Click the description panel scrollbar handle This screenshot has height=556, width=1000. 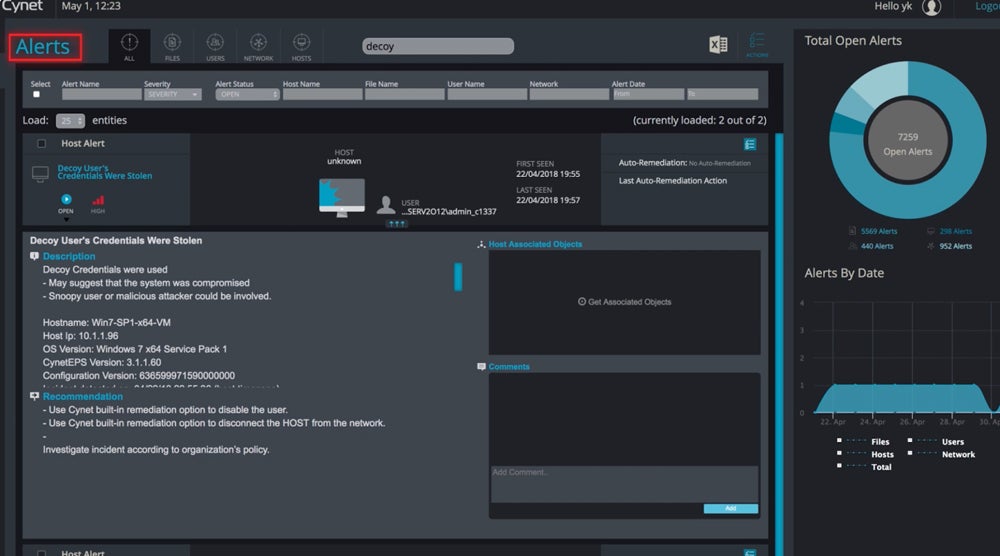(x=458, y=276)
